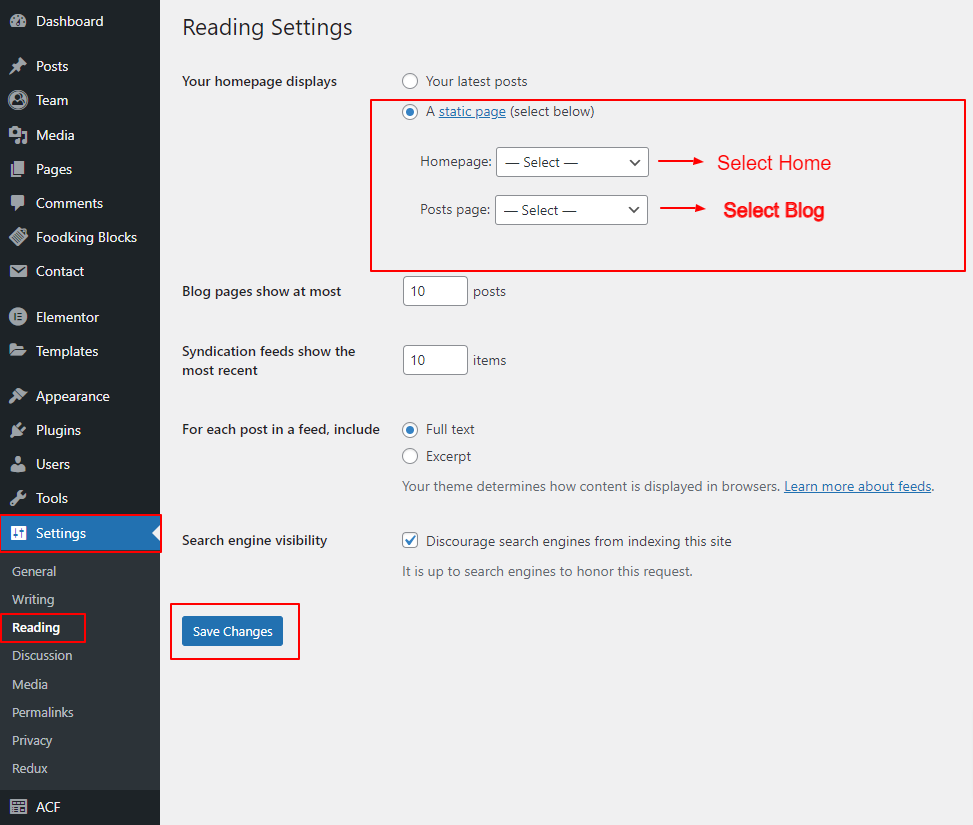
Task: Open the Homepage select dropdown
Action: tap(572, 162)
